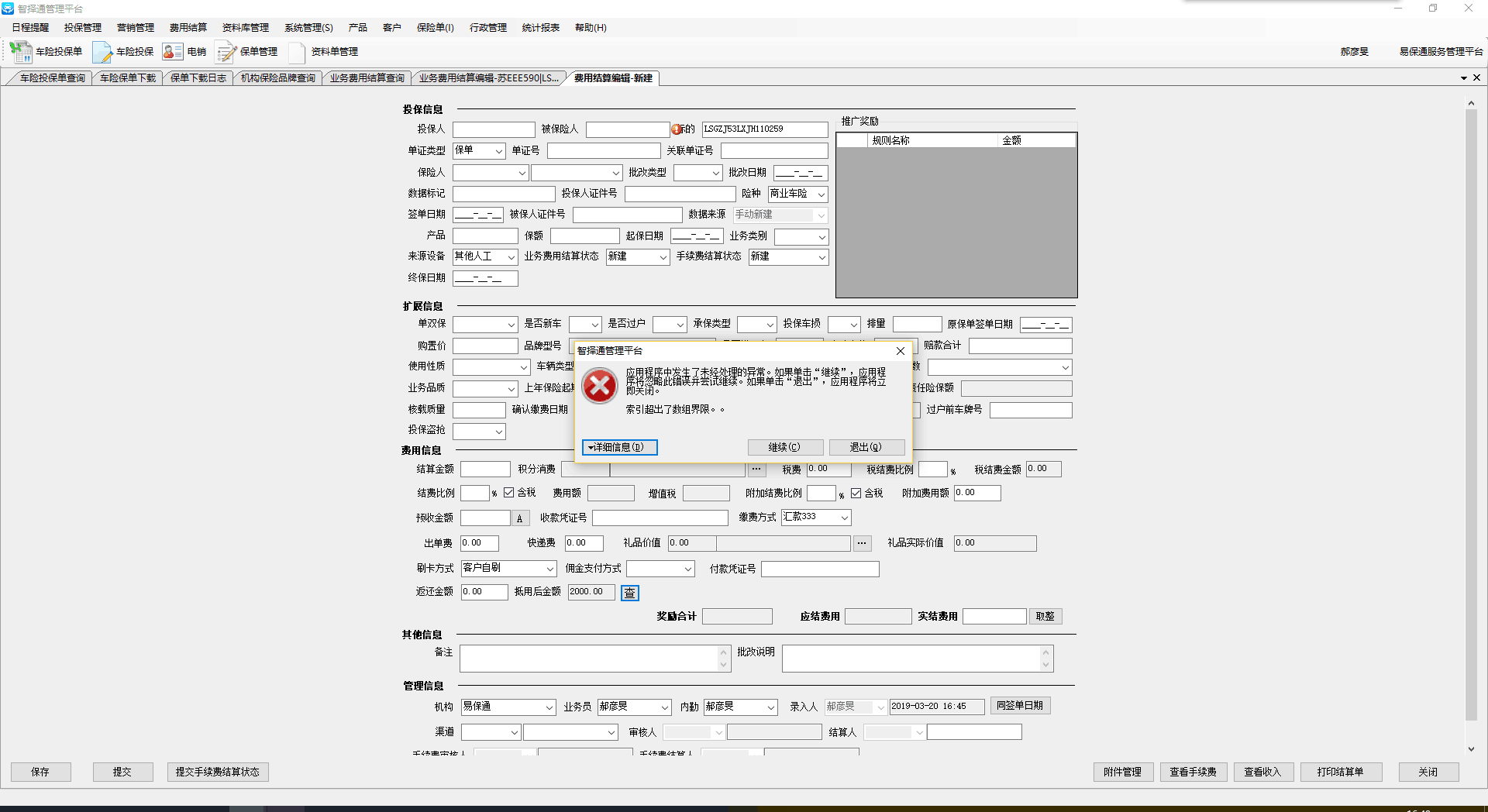Screen dimensions: 1488x812
Task: Click the 收款凭证号 input field
Action: coord(660,518)
